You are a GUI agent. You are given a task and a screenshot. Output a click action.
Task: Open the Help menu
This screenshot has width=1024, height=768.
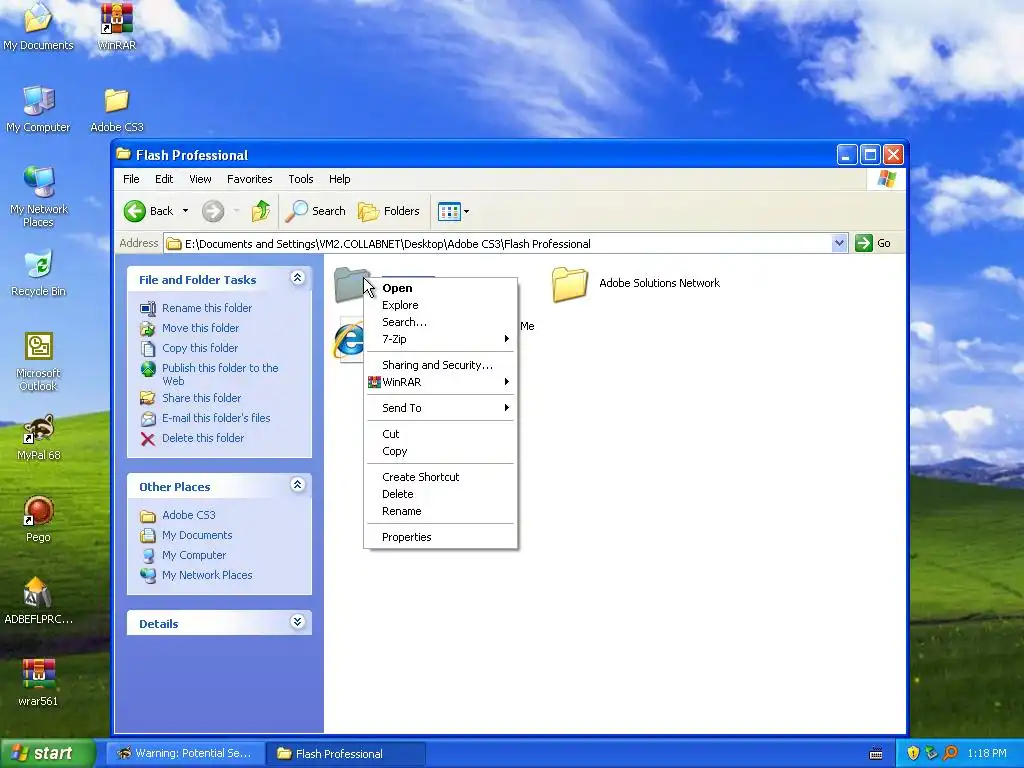coord(340,179)
